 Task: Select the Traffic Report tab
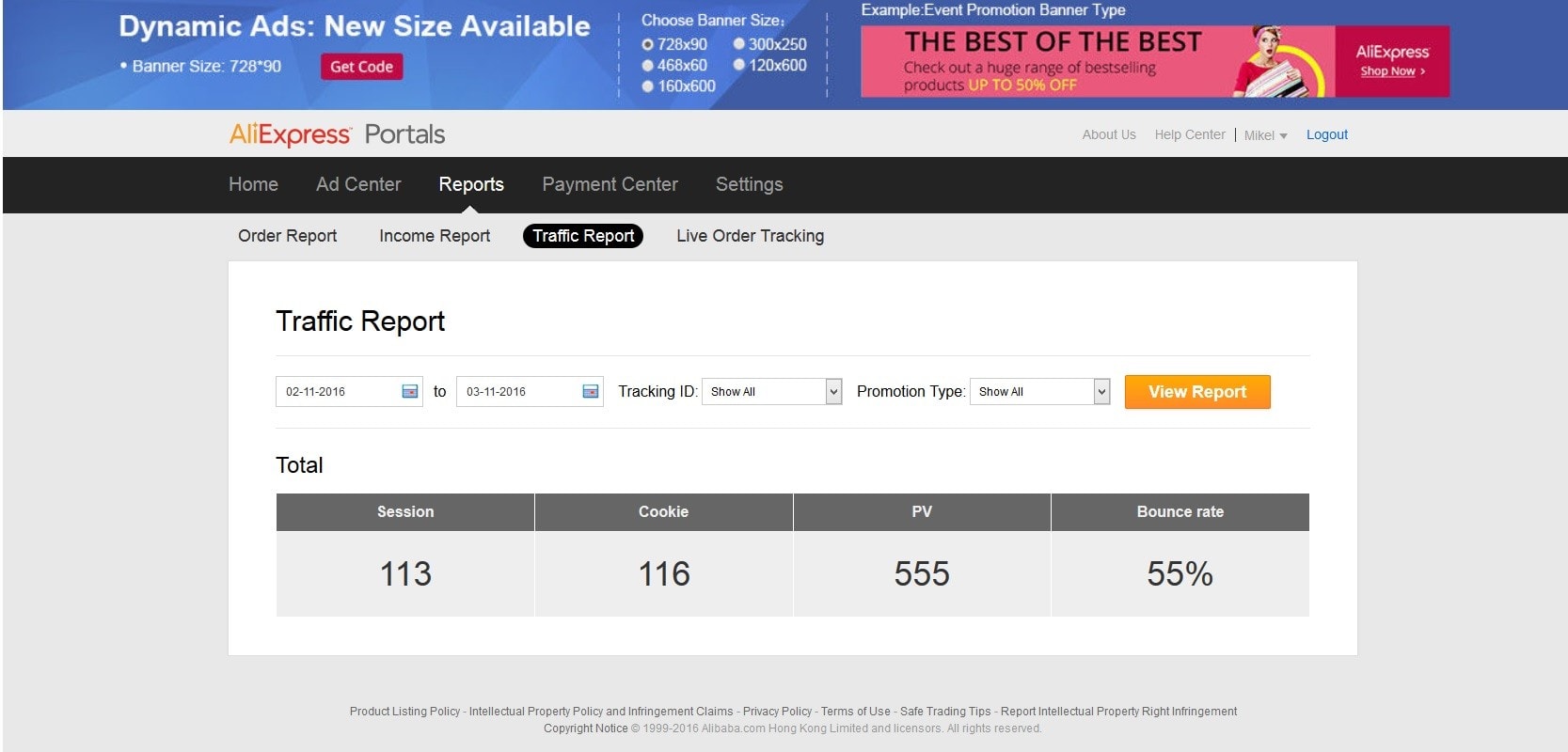point(583,236)
